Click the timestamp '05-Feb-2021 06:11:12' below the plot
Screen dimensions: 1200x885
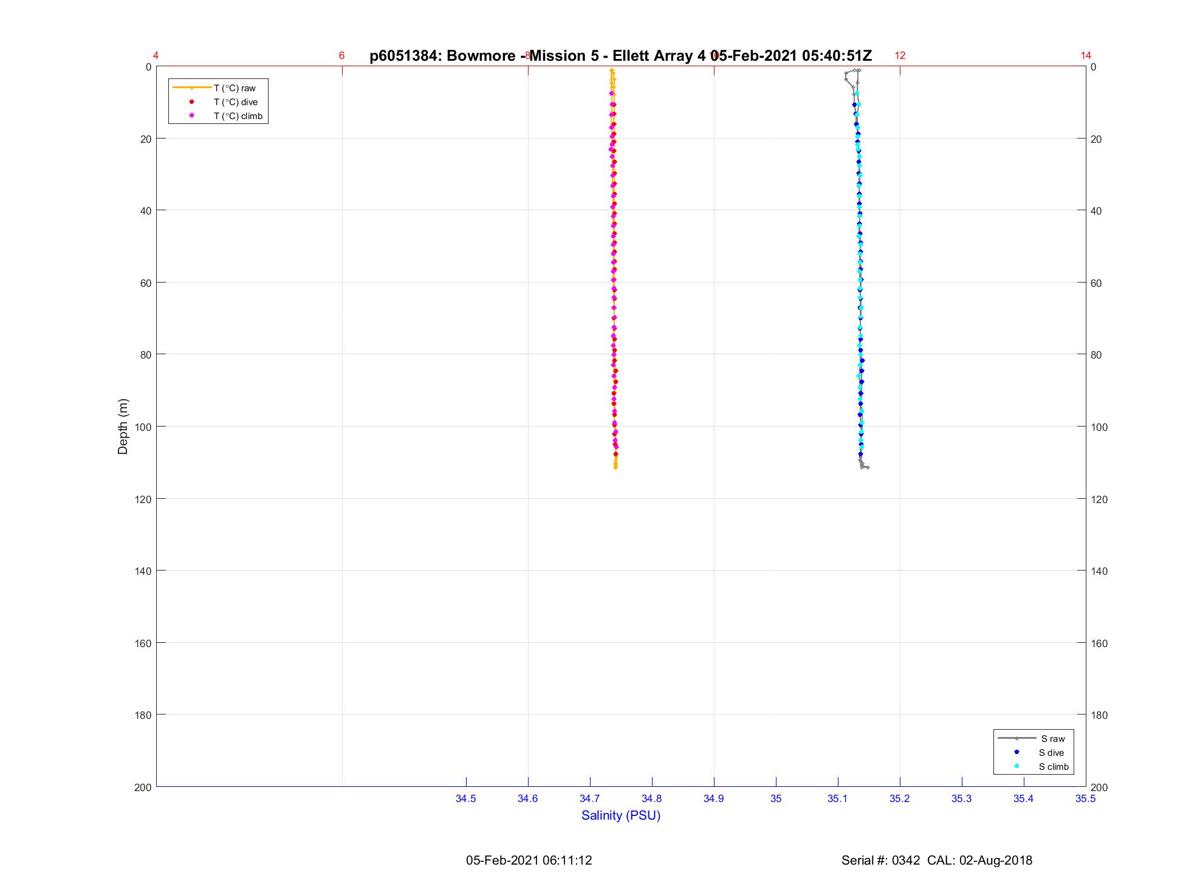(x=529, y=860)
